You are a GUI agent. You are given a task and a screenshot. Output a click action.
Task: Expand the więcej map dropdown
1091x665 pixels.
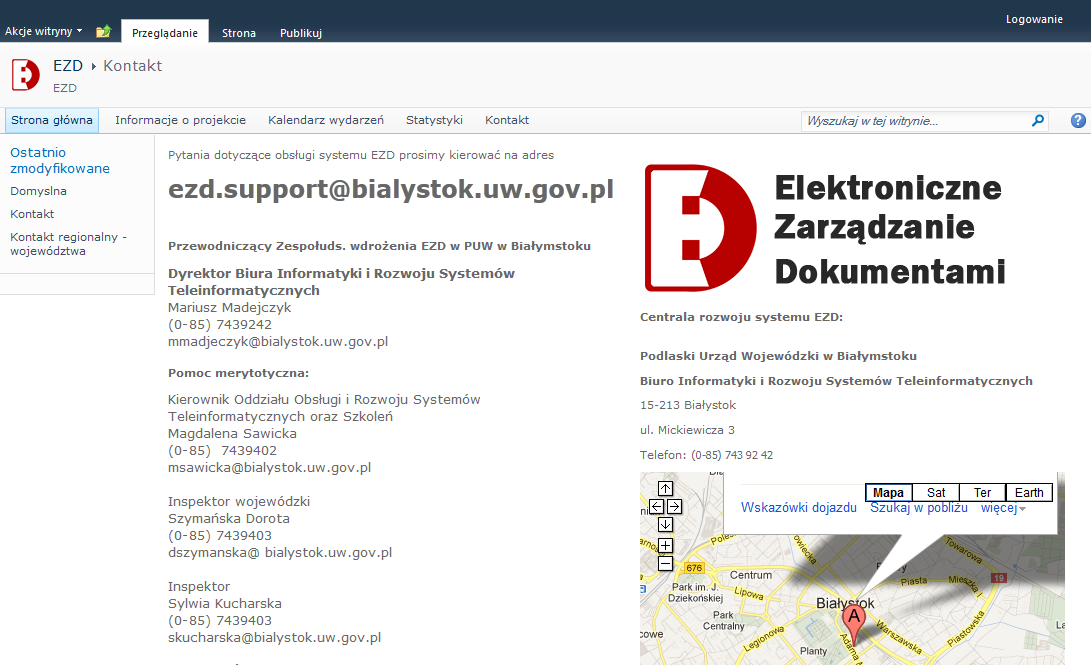click(x=1003, y=508)
